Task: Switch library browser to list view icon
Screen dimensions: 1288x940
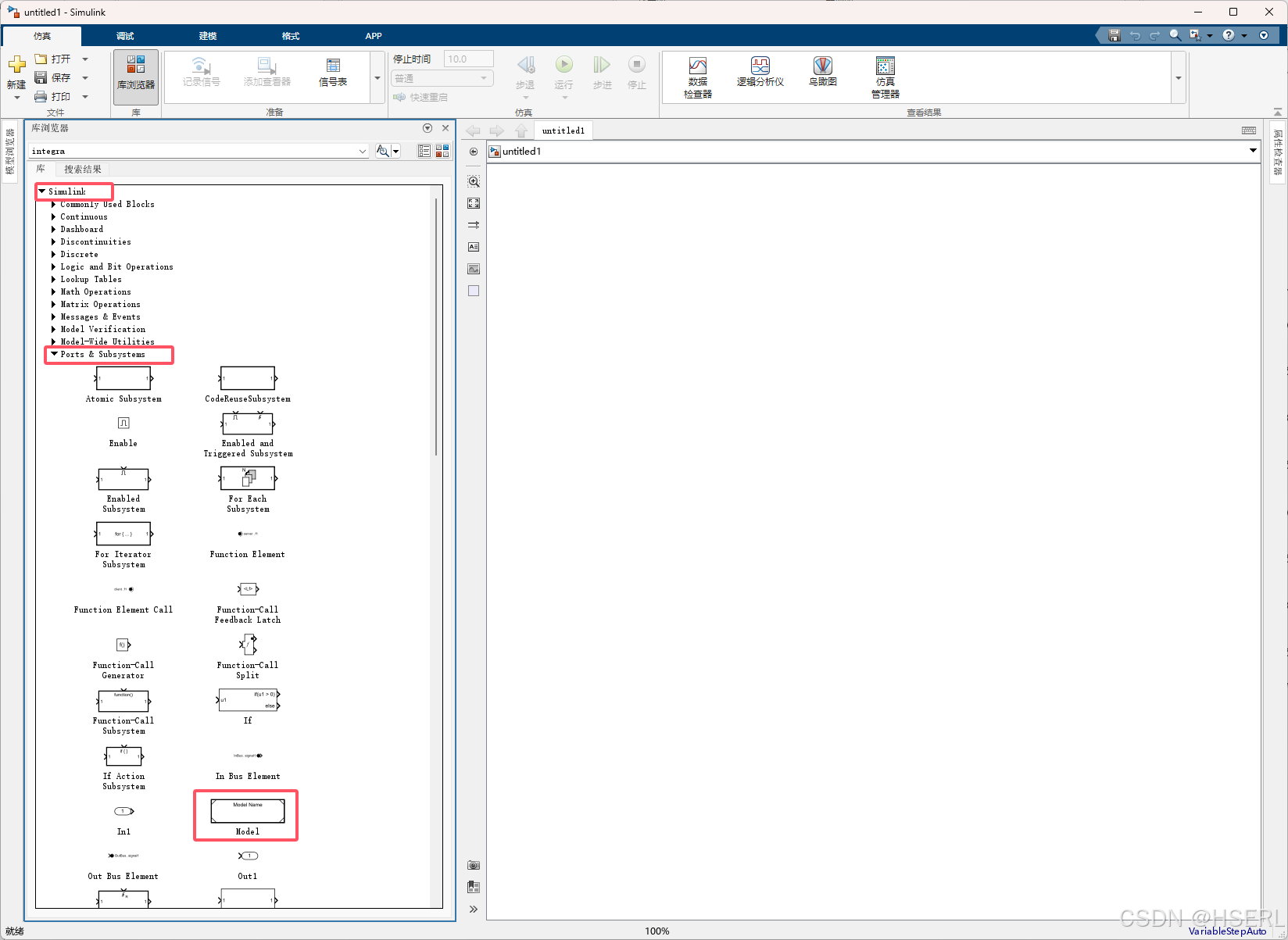Action: (424, 151)
